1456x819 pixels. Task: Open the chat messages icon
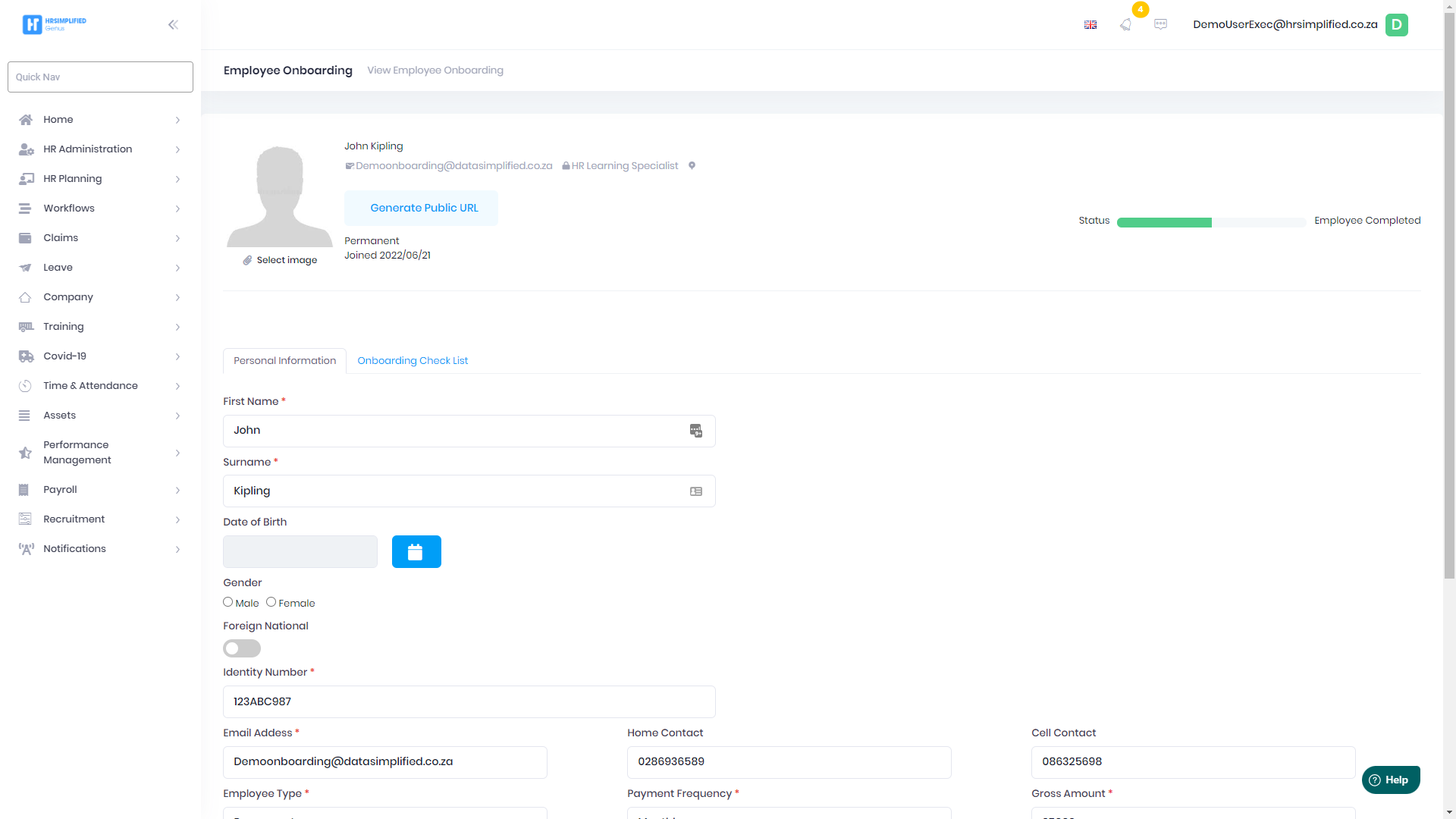1160,24
